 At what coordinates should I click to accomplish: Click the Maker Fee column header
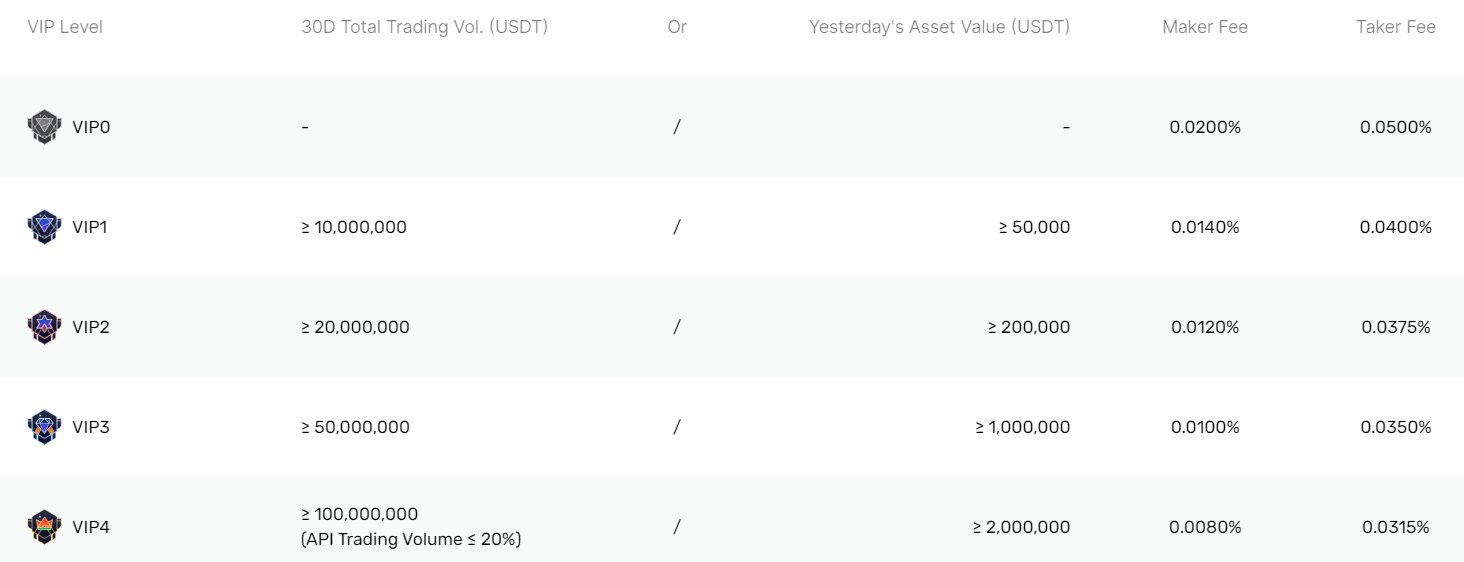1205,27
